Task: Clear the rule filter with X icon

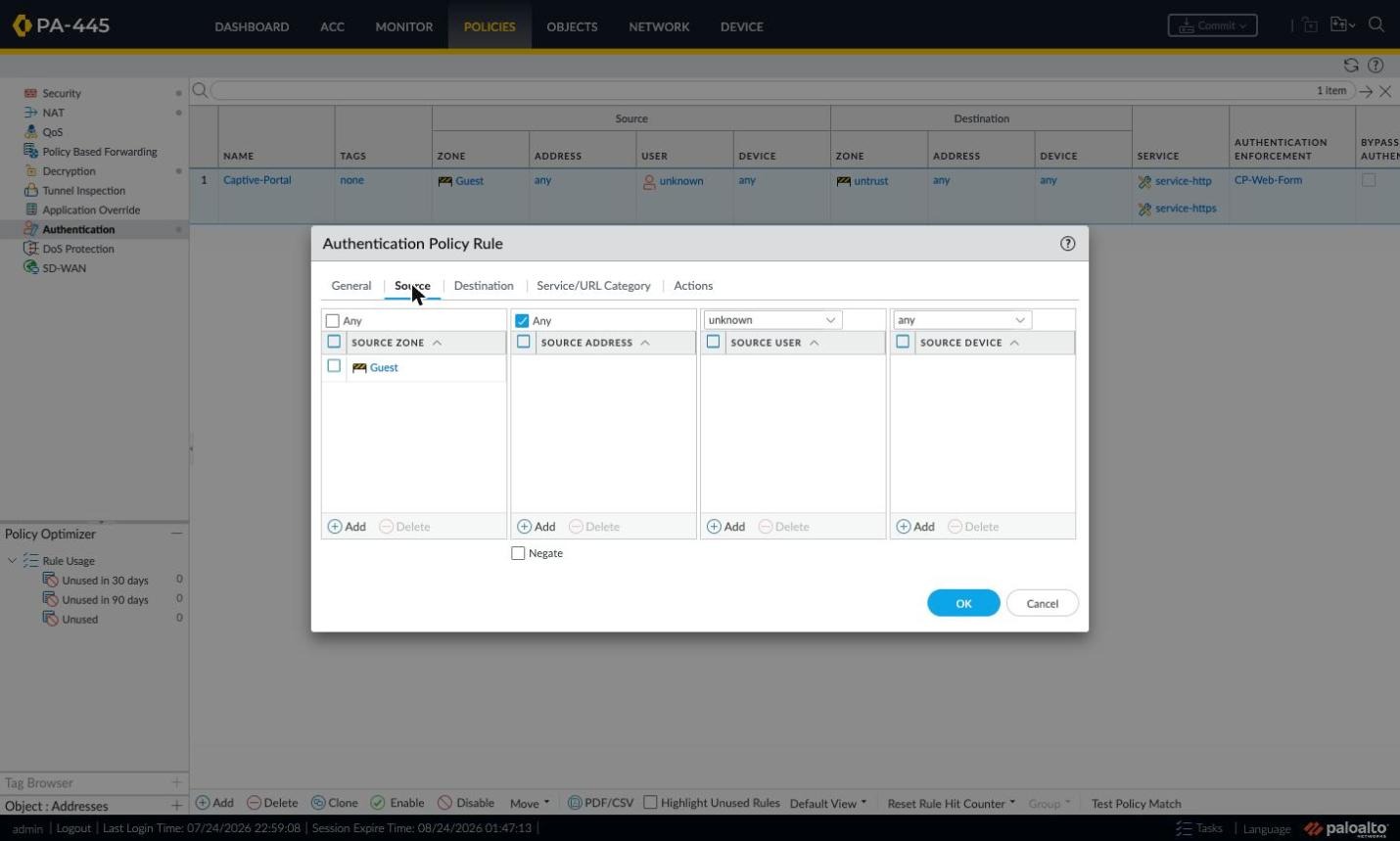Action: [1385, 91]
